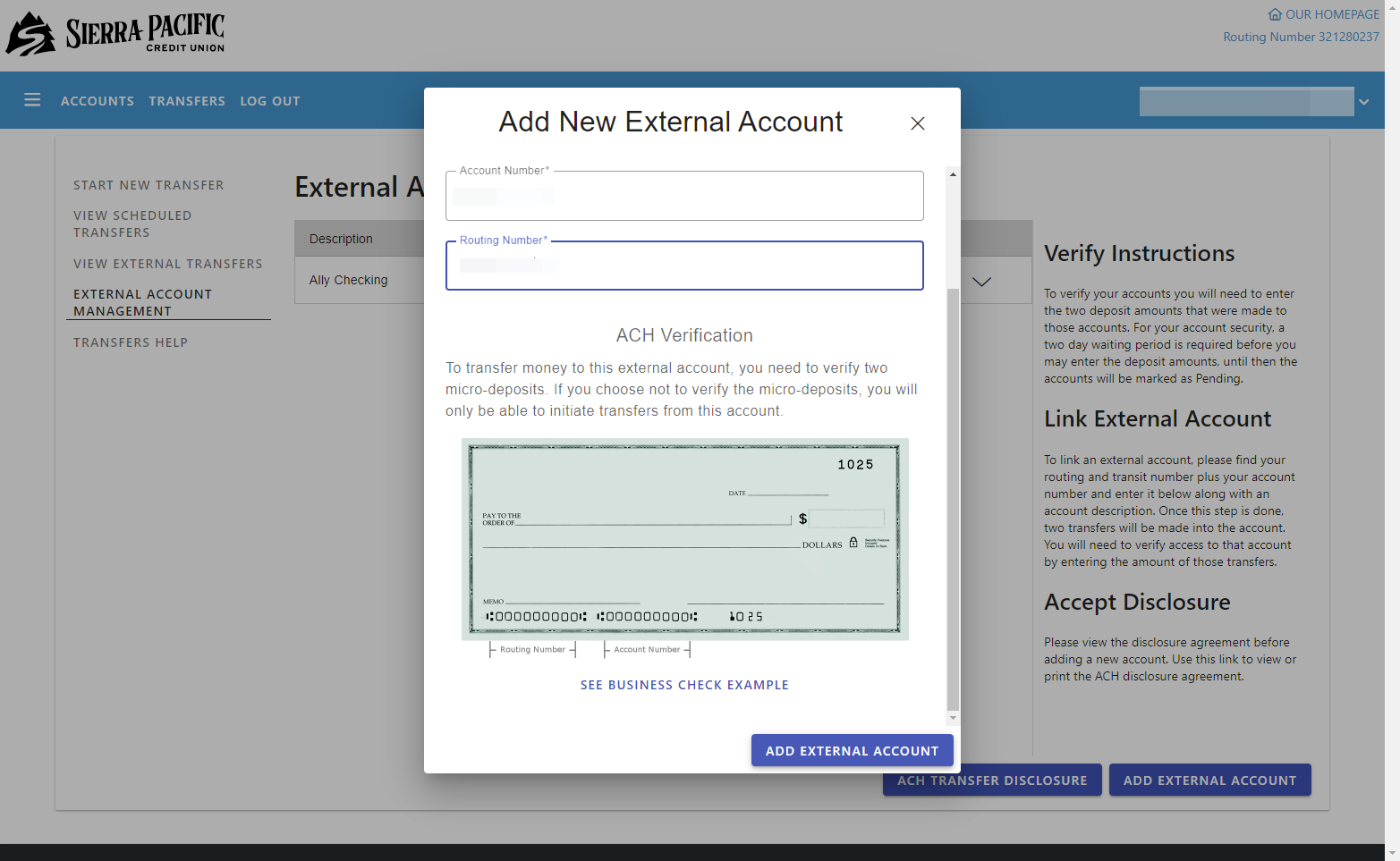The image size is (1400, 861).
Task: Open Transfers Help page
Action: tap(131, 342)
